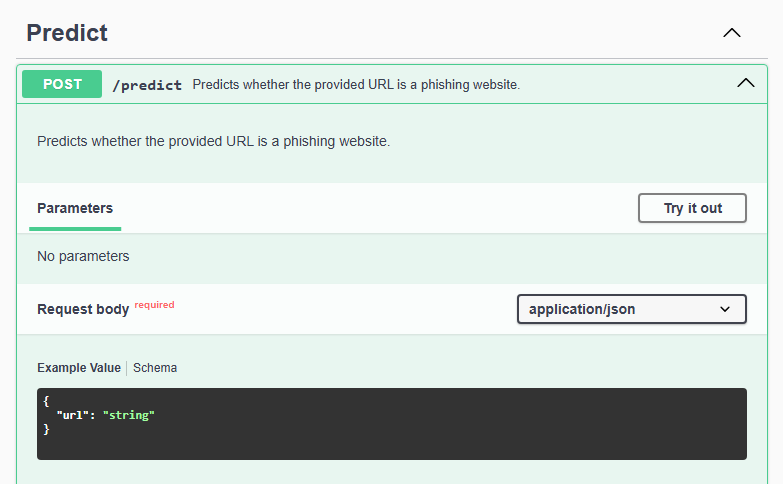
Task: Click the opening brace in the example JSON
Action: (46, 400)
